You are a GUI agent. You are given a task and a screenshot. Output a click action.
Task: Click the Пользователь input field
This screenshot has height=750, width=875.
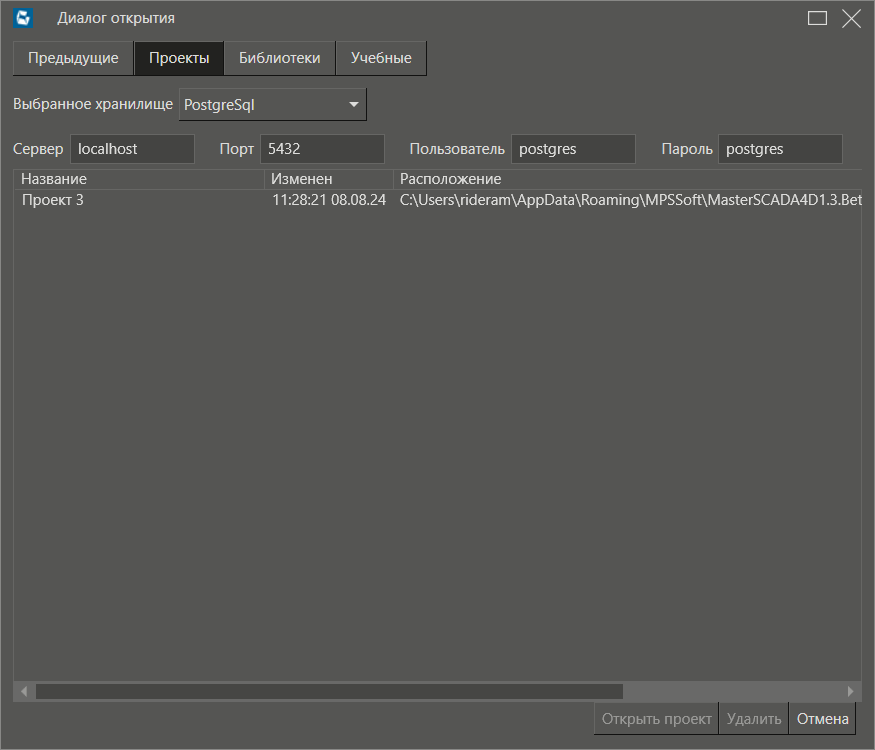coord(573,148)
